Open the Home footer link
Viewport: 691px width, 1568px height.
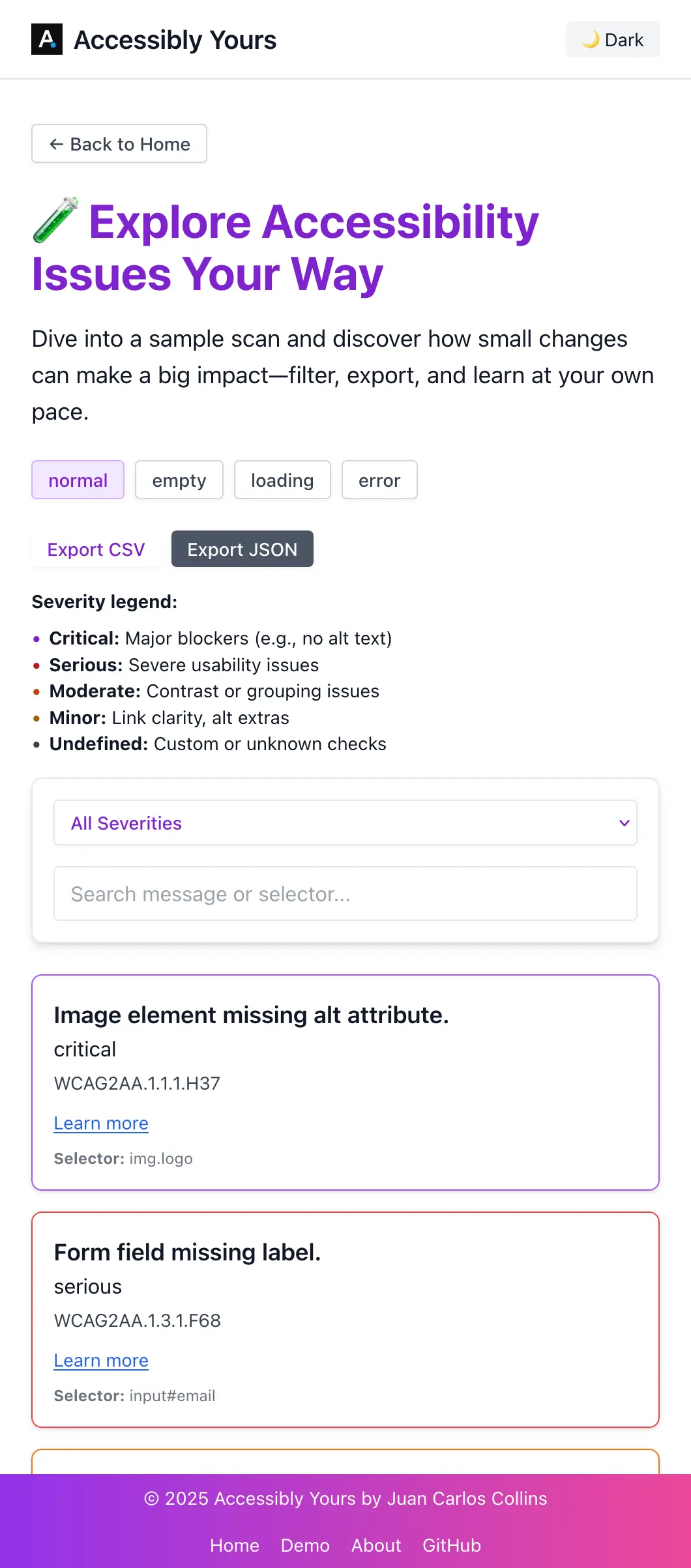tap(235, 1545)
